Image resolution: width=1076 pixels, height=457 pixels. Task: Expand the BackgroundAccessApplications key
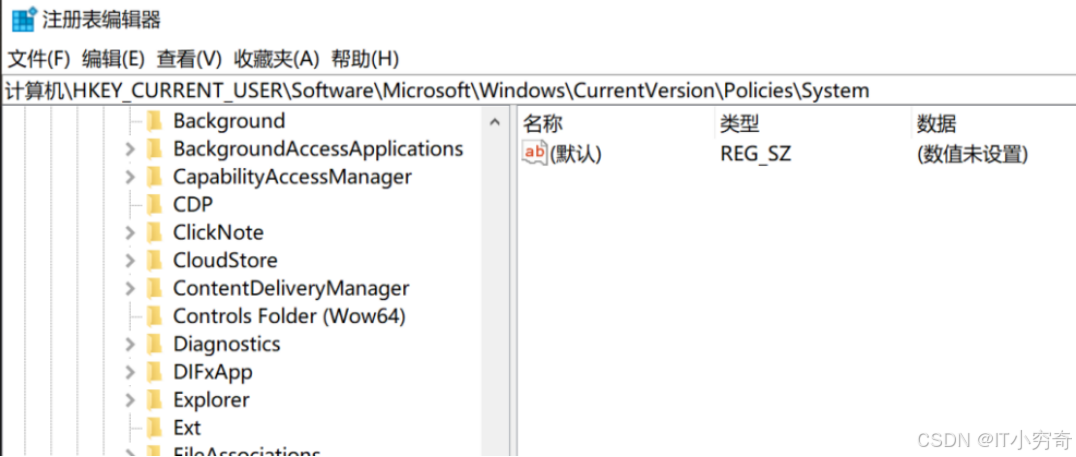point(130,149)
